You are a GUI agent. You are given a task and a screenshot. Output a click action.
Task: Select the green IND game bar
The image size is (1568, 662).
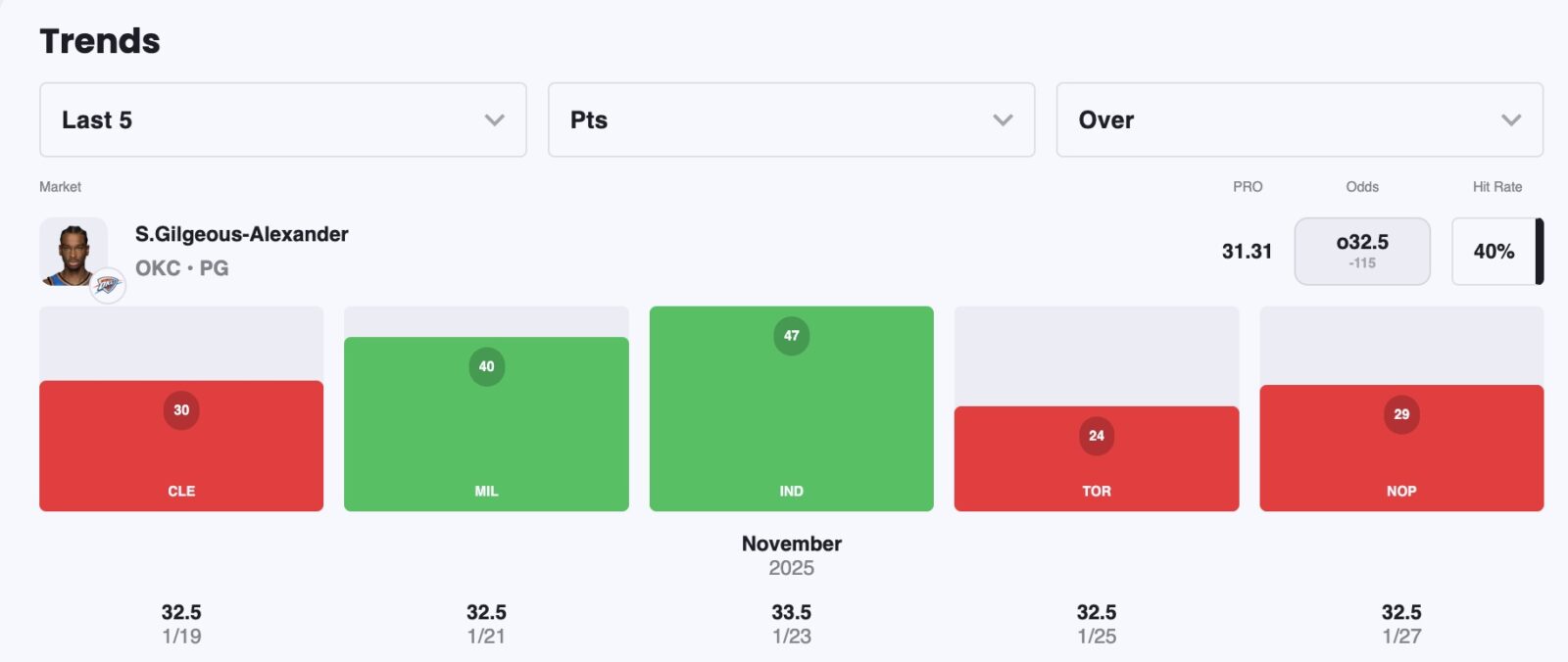791,421
